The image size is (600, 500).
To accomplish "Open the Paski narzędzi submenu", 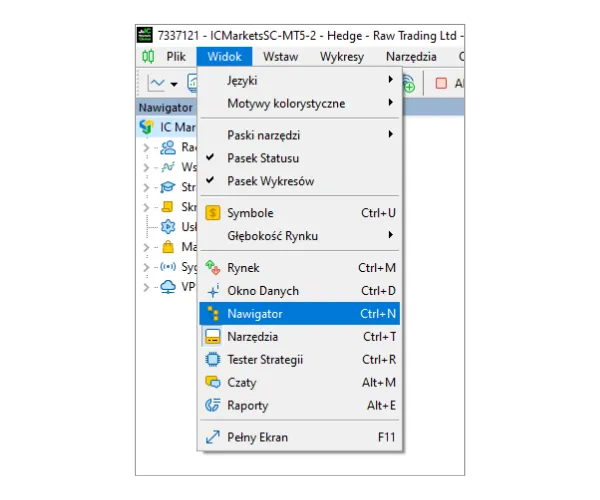I will pos(300,135).
